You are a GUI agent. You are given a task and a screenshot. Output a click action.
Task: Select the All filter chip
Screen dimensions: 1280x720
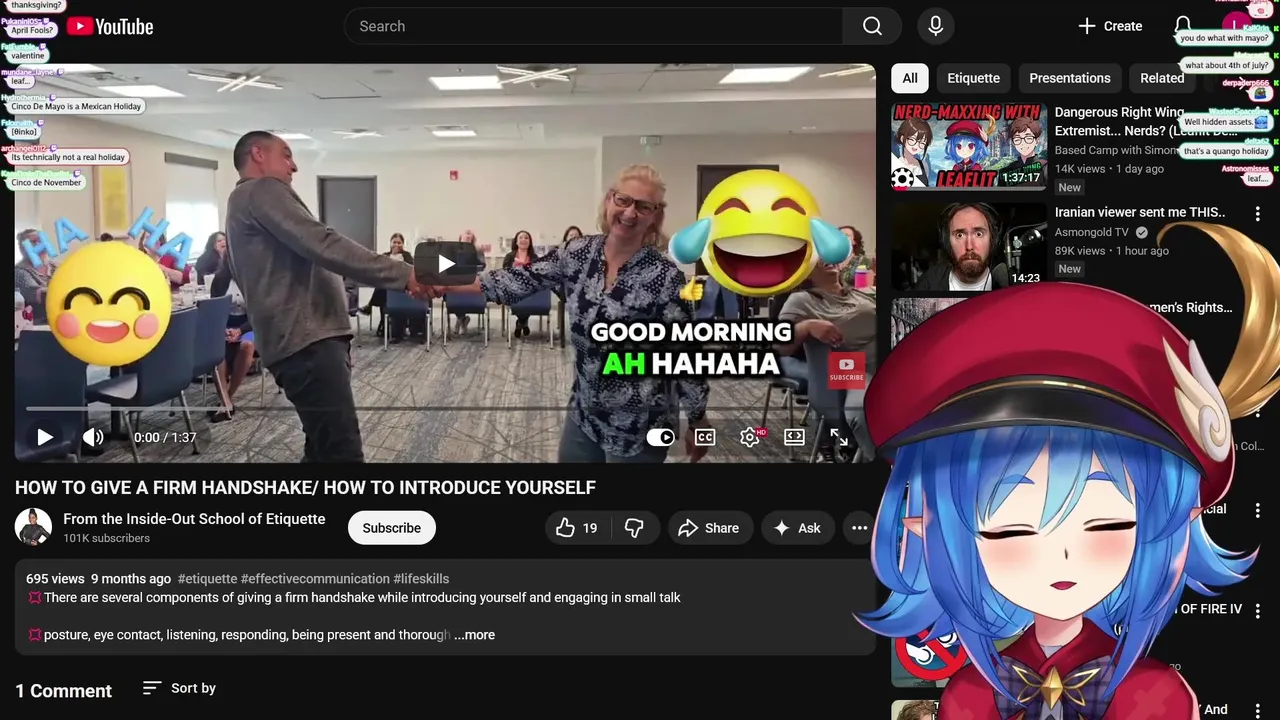point(910,78)
